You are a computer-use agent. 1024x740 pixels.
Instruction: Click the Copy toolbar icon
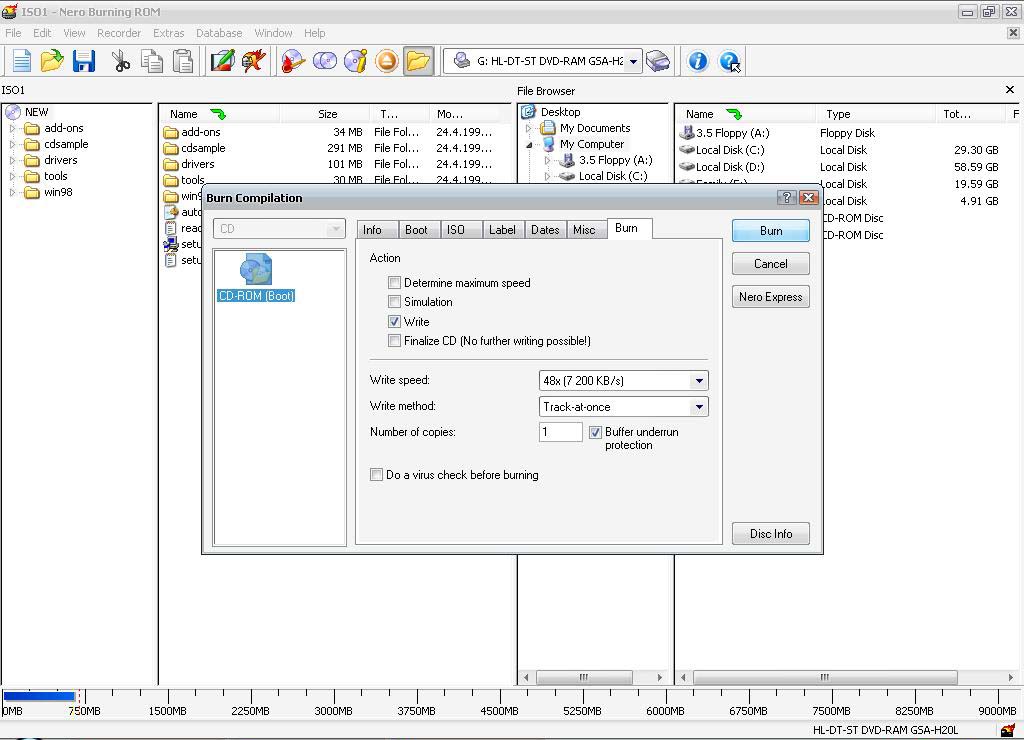[152, 61]
